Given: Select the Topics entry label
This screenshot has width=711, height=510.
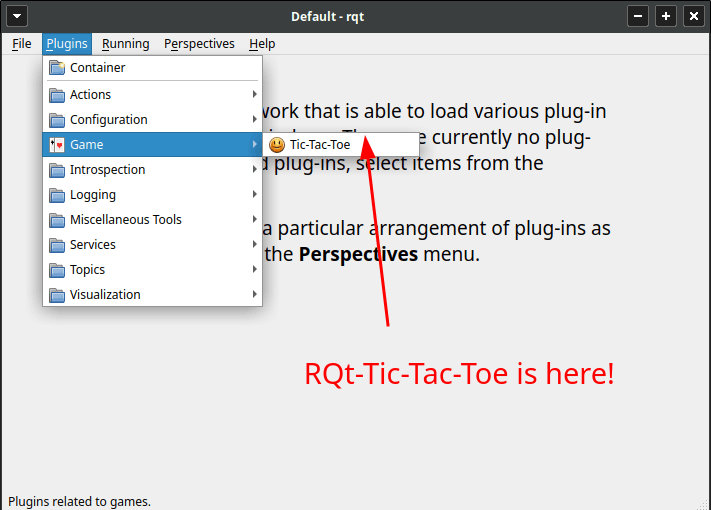Looking at the screenshot, I should tap(87, 270).
